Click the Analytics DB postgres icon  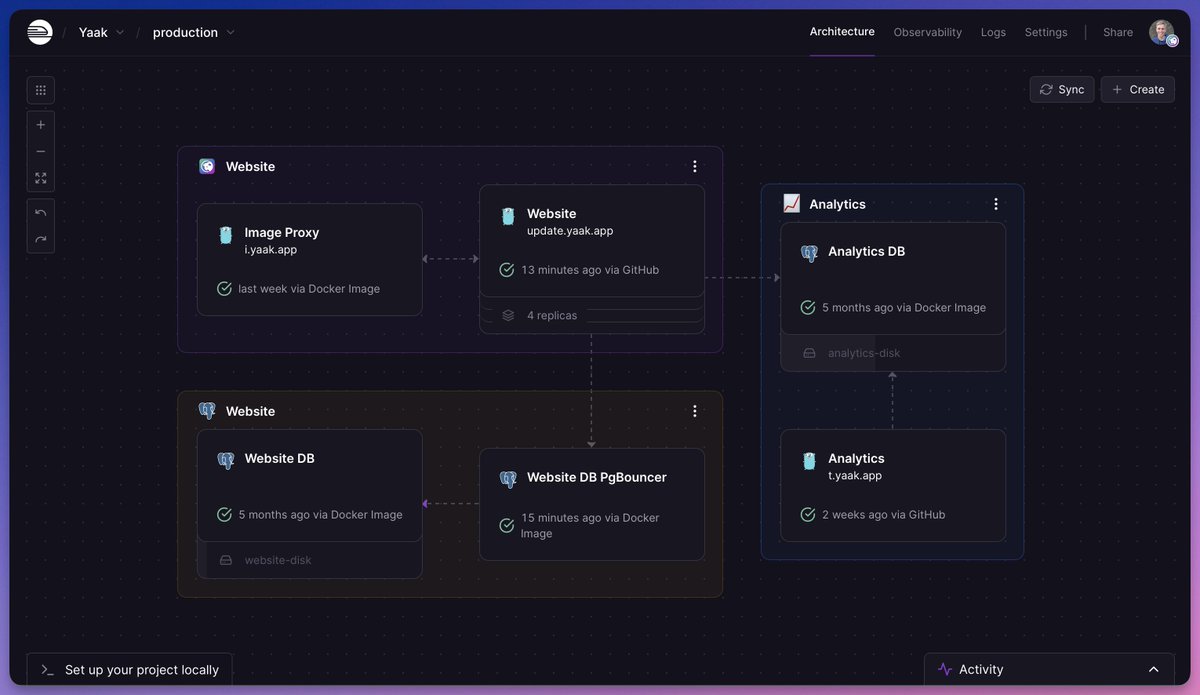809,253
